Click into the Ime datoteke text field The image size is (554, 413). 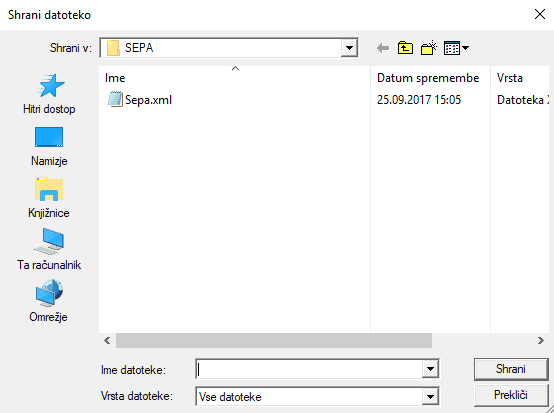tap(309, 369)
